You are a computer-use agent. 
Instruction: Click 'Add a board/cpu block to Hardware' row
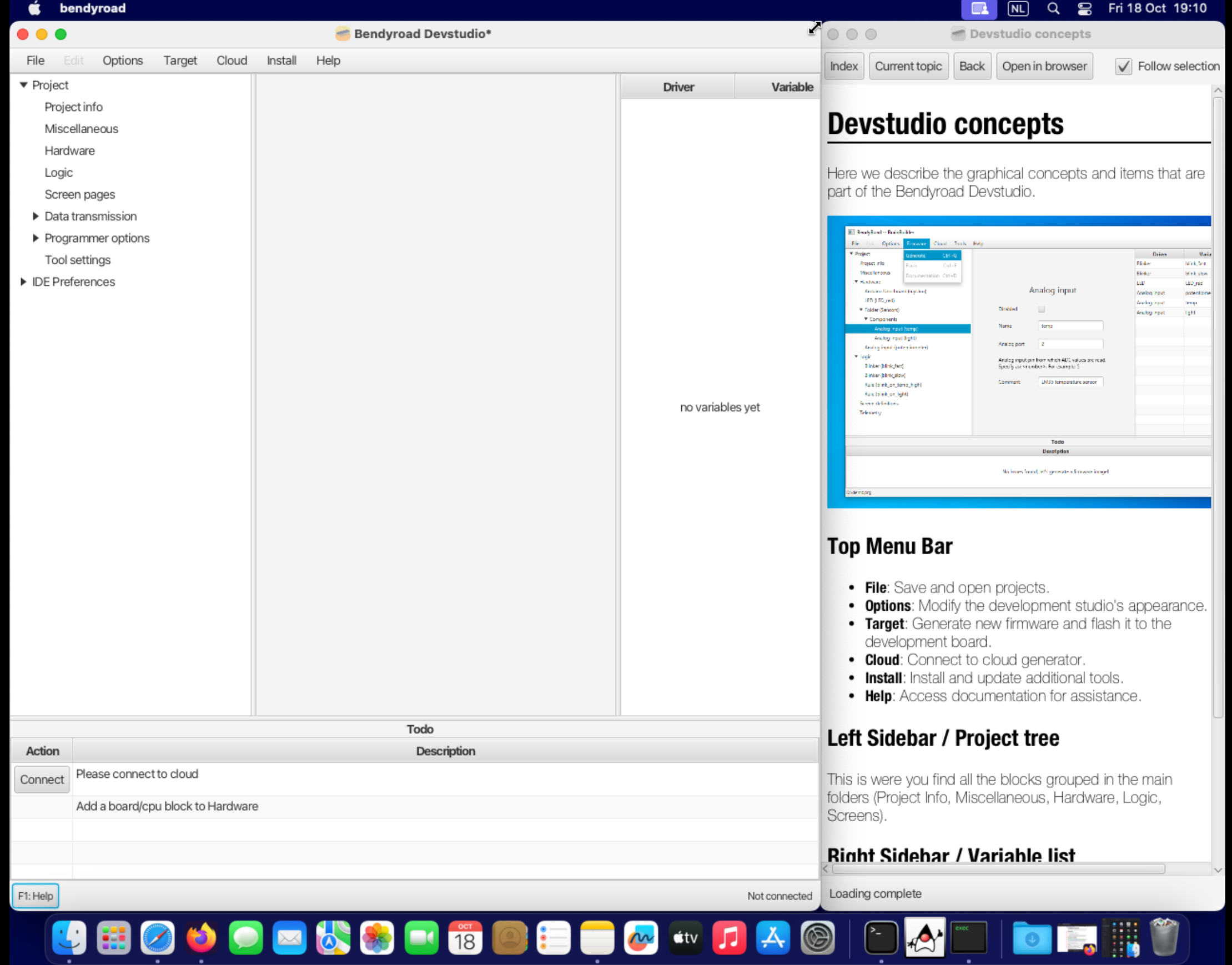tap(415, 807)
